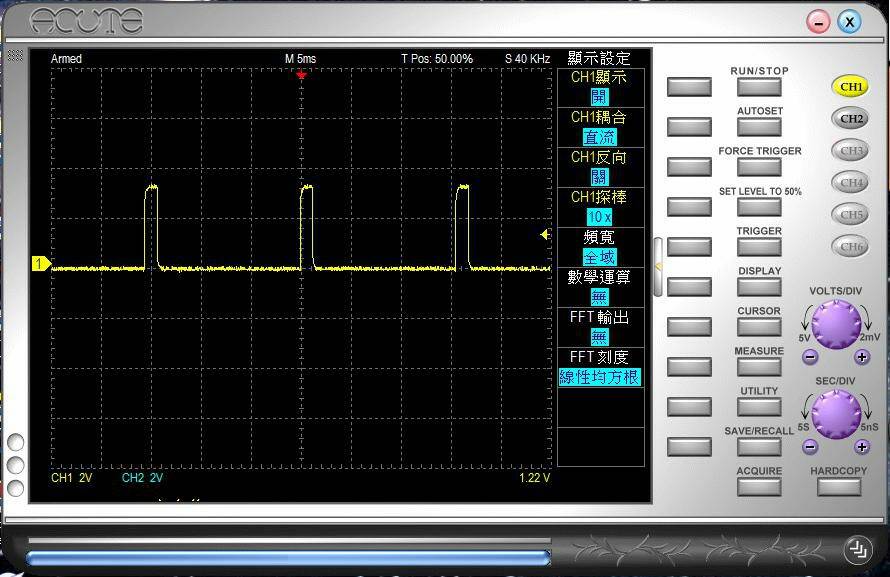This screenshot has height=577, width=890.
Task: Click the minus button under SEC/DIV
Action: pyautogui.click(x=811, y=447)
